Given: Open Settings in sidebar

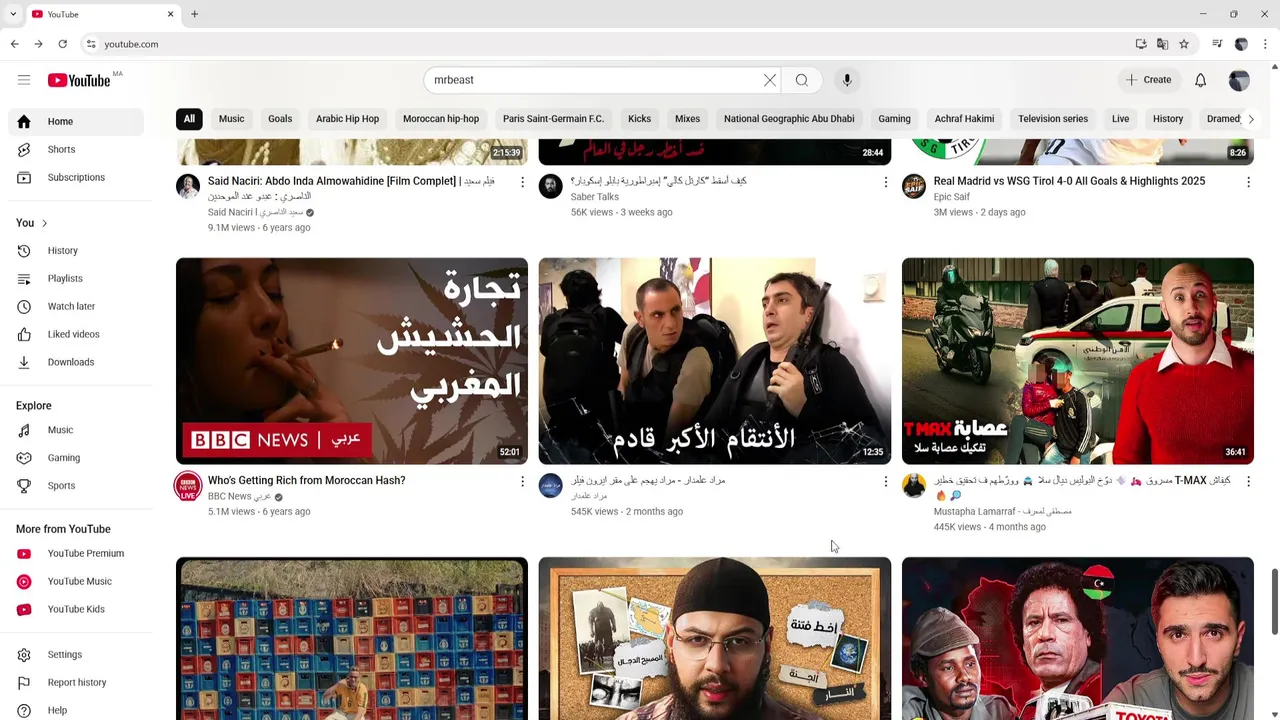Looking at the screenshot, I should point(76,654).
